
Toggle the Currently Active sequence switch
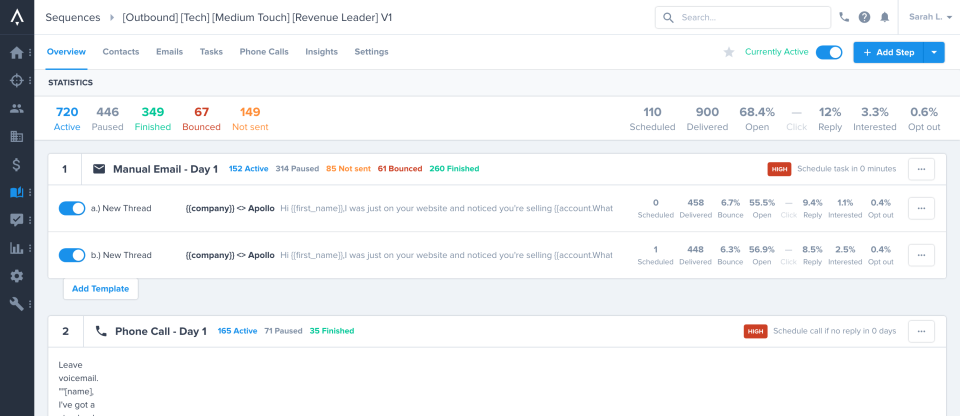coord(828,52)
